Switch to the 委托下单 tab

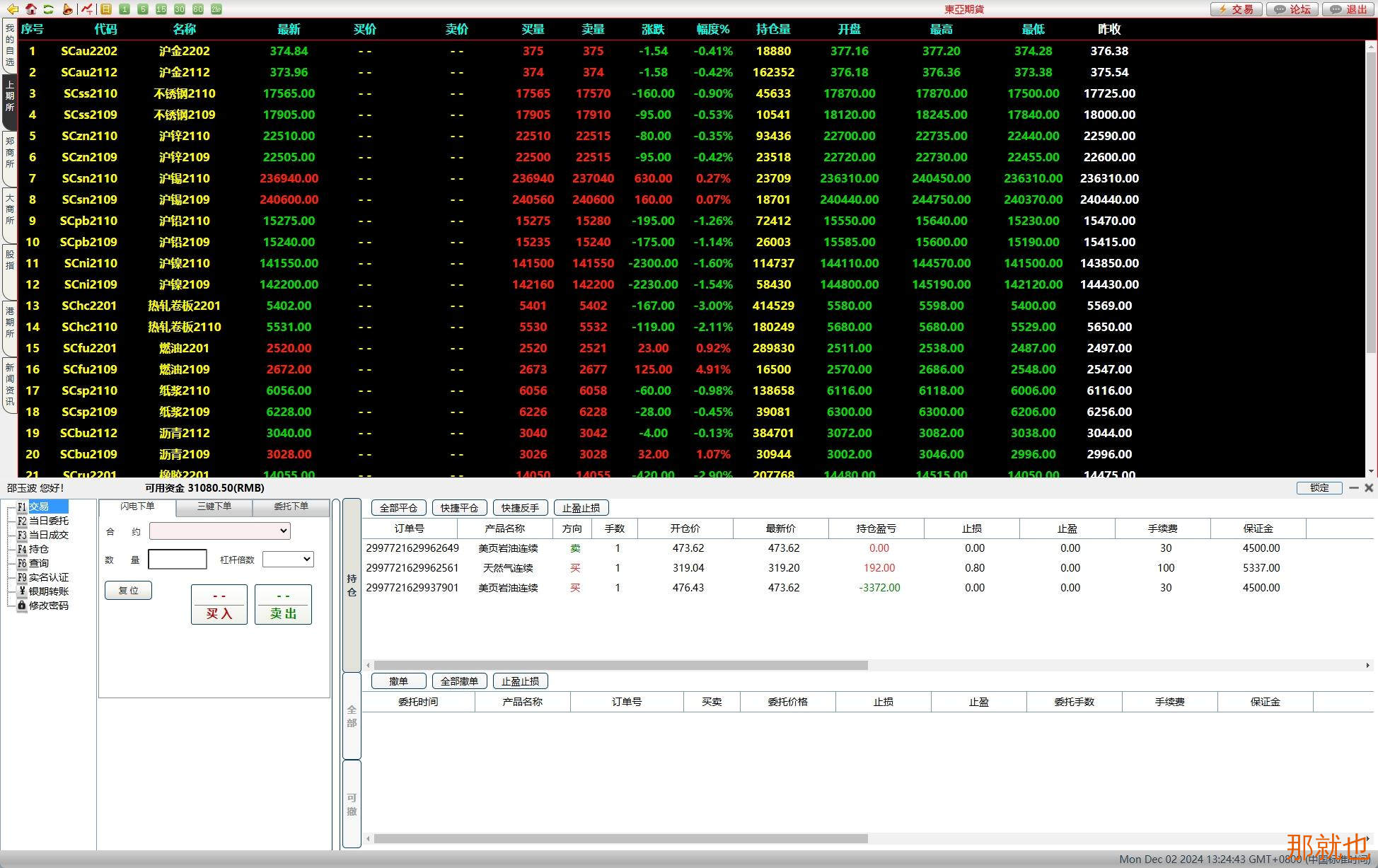click(291, 507)
